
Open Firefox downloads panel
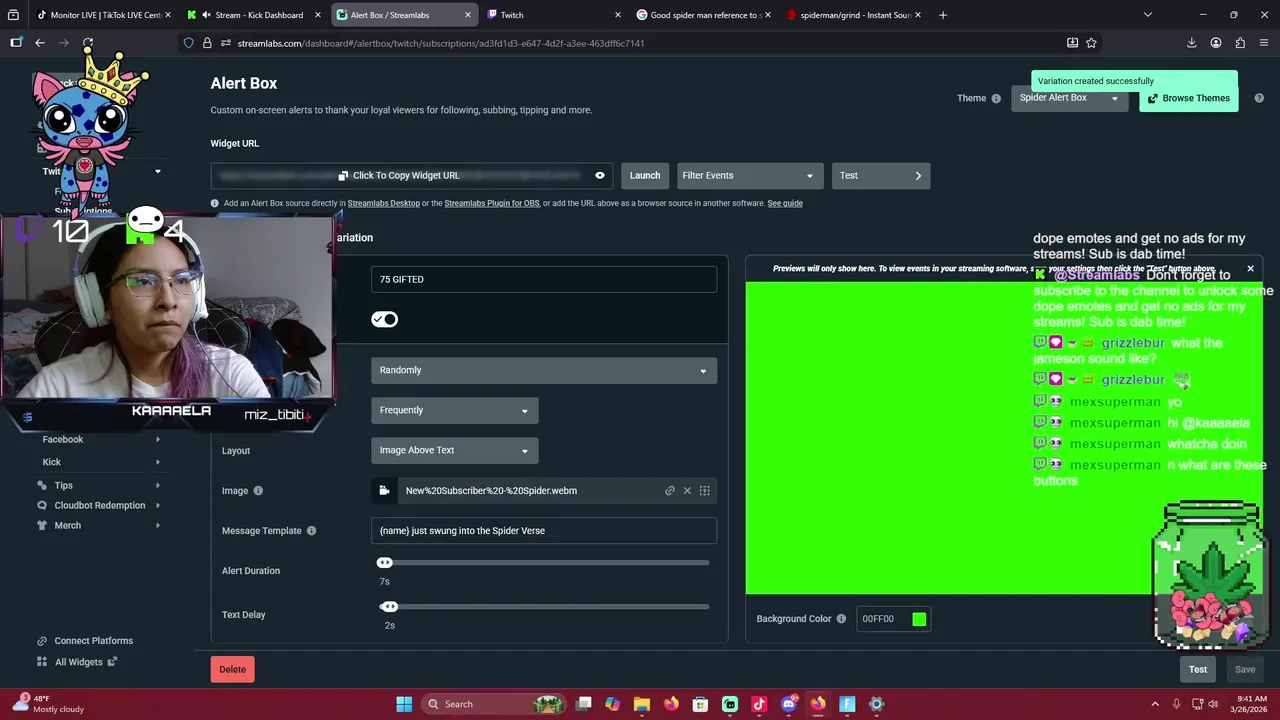[1191, 43]
